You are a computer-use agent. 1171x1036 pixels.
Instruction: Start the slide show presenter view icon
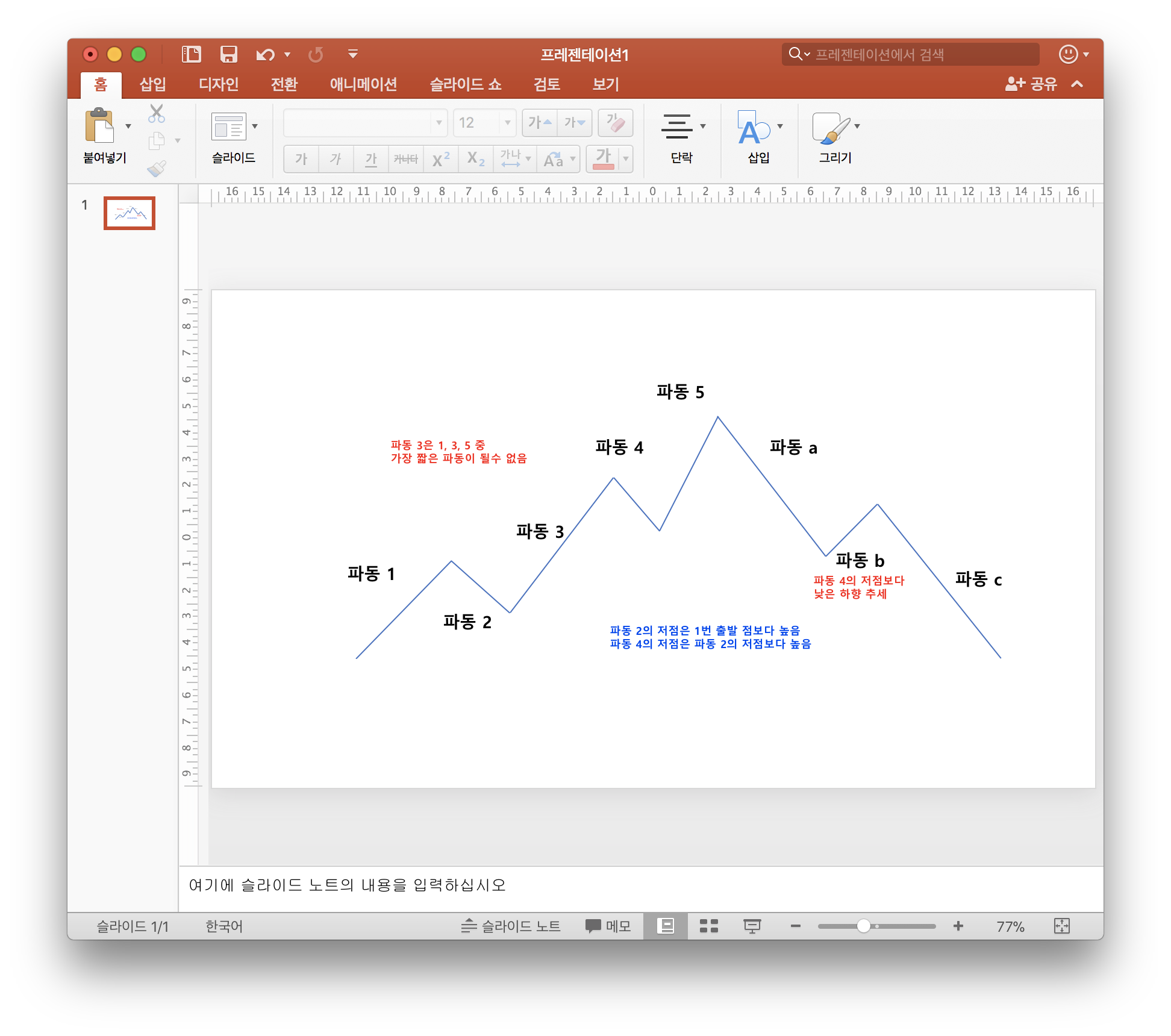click(x=752, y=926)
